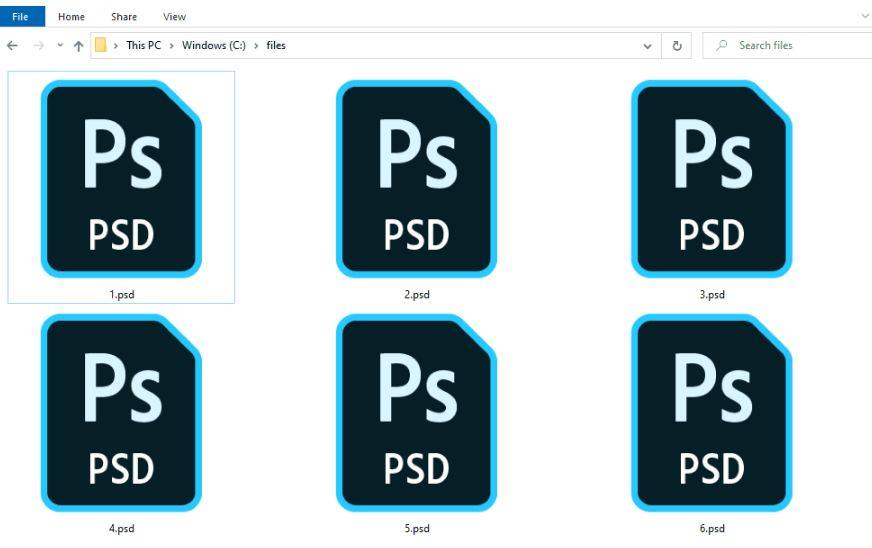Go back with the left arrow
This screenshot has width=872, height=548.
click(12, 46)
